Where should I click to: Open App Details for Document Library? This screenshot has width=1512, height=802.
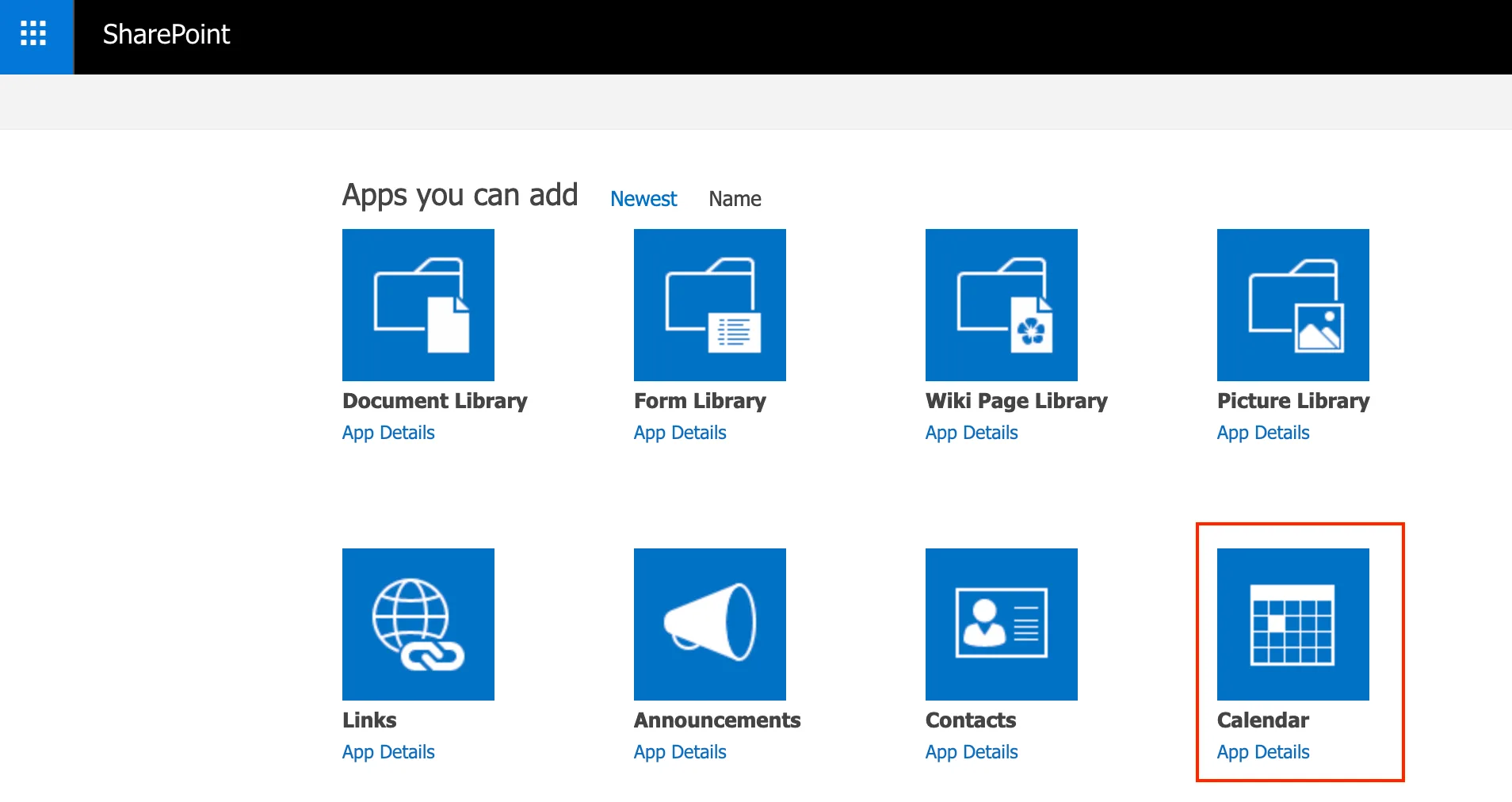click(x=388, y=433)
